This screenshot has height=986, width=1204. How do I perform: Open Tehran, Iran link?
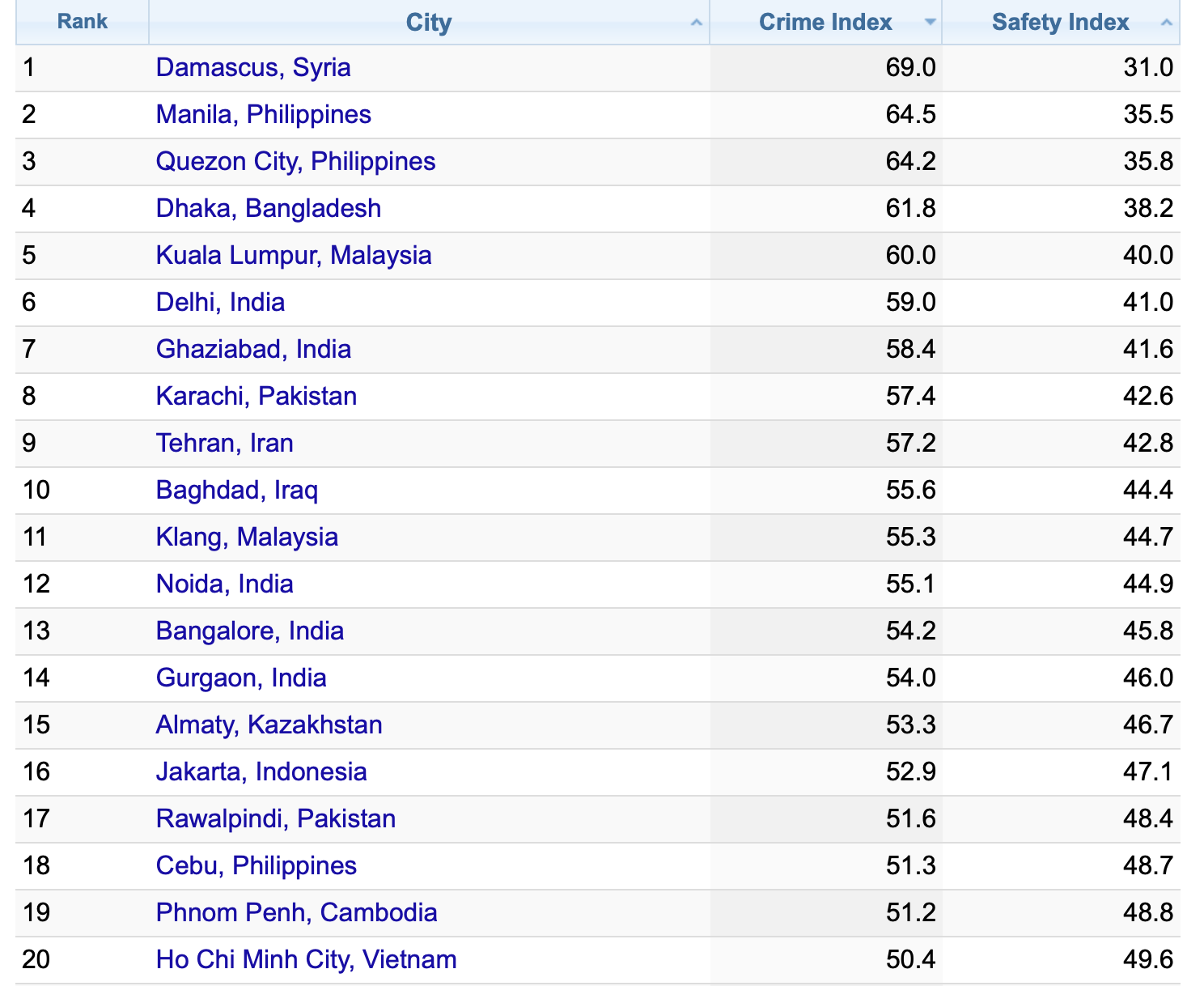(225, 443)
